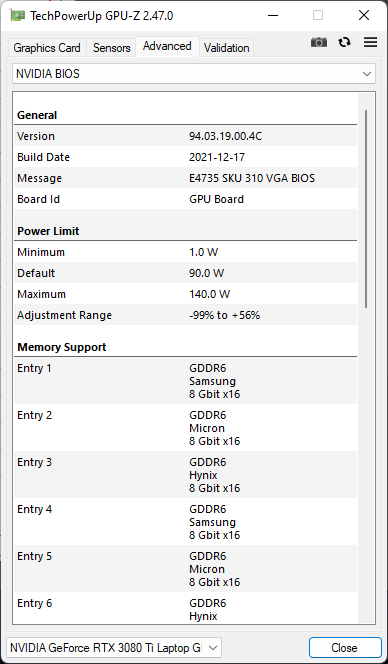
Task: Click the GPU-Z app icon in title bar
Action: tap(17, 16)
